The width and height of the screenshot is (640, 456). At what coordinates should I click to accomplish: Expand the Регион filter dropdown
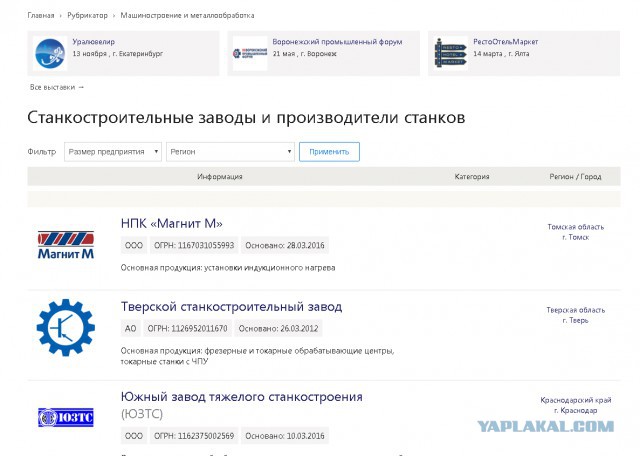[x=230, y=152]
